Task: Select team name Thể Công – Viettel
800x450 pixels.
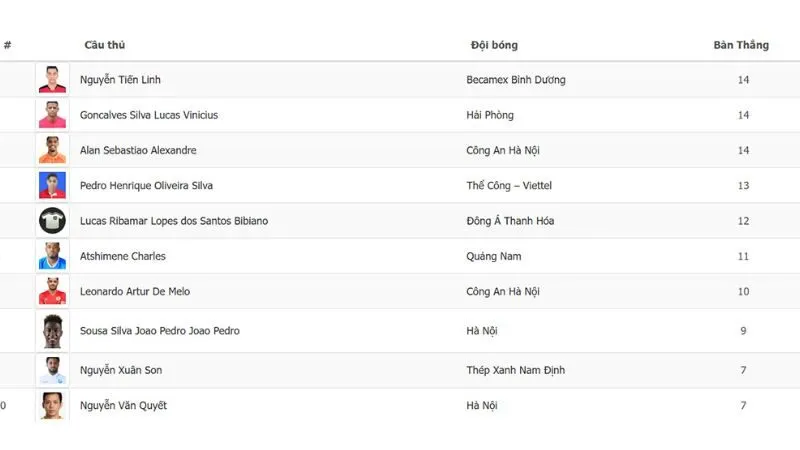Action: pyautogui.click(x=509, y=185)
